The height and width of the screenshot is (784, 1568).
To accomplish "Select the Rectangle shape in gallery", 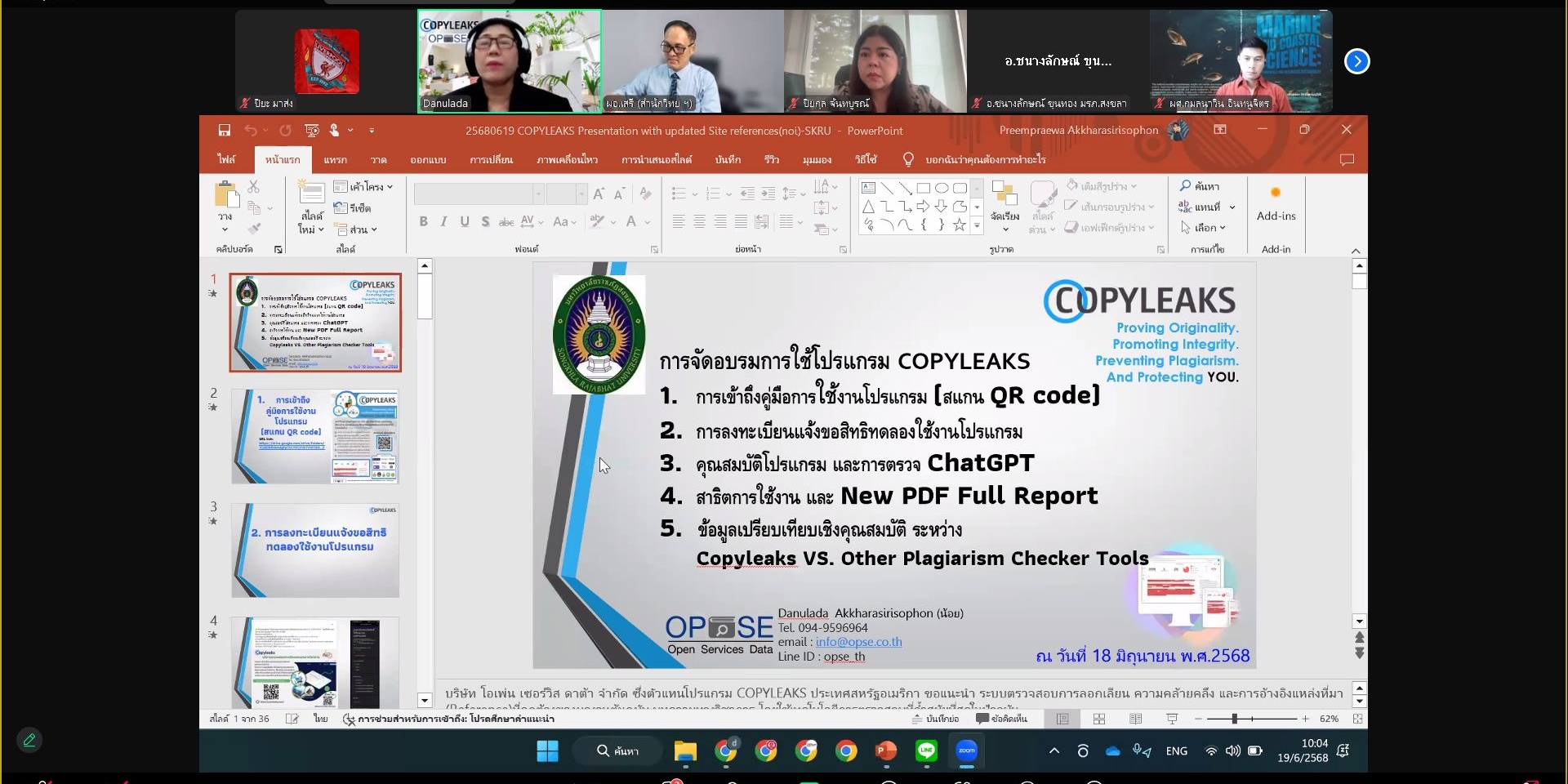I will (x=924, y=188).
